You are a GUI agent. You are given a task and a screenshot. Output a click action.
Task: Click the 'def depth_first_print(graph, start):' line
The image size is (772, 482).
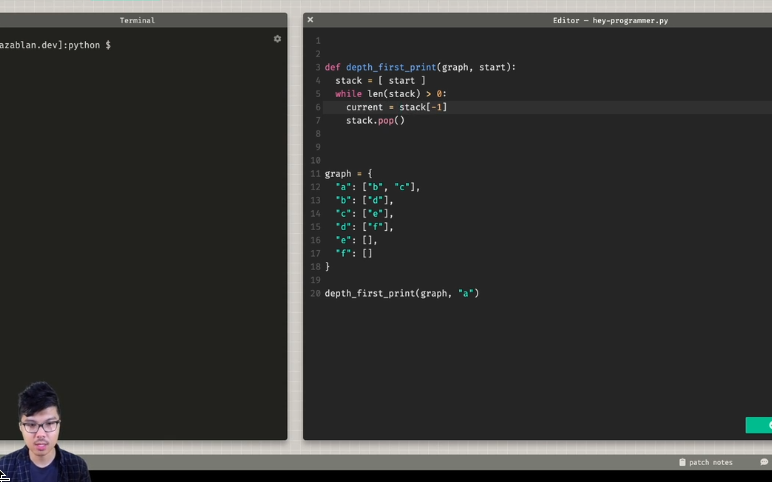pos(420,67)
